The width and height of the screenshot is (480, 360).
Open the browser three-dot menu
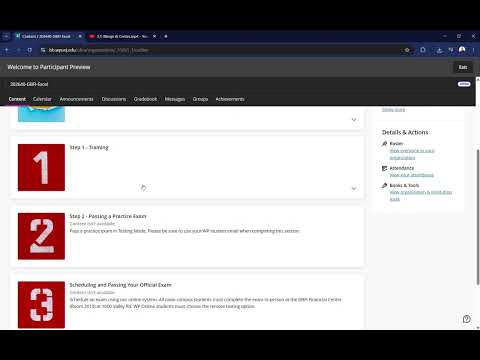tap(473, 50)
